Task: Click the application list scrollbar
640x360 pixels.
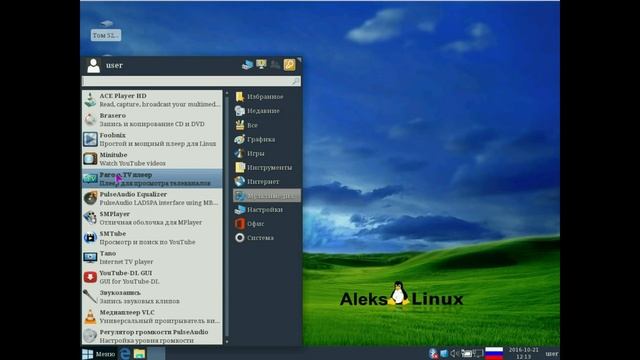Action: 227,217
